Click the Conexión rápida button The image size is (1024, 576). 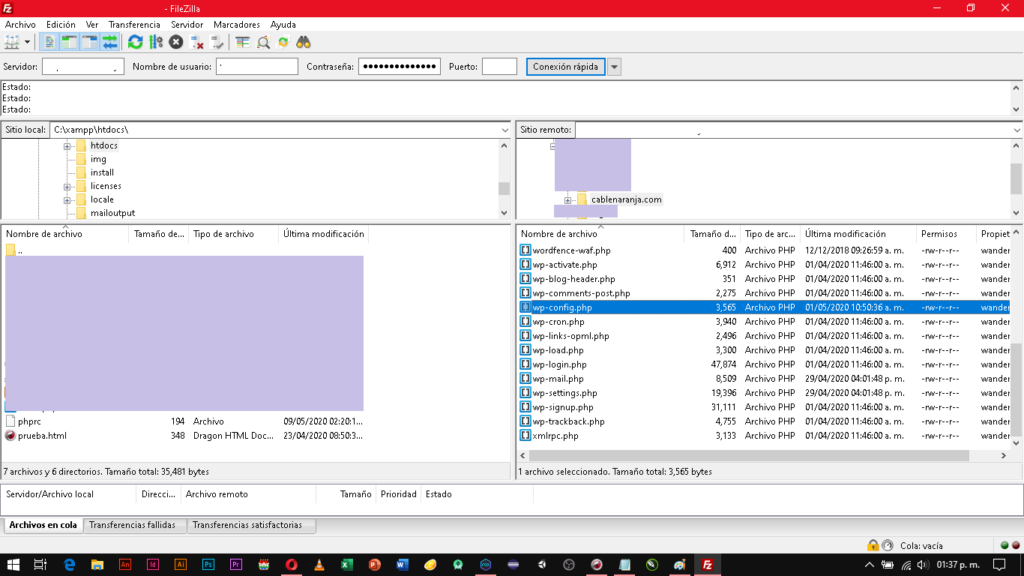[x=566, y=67]
